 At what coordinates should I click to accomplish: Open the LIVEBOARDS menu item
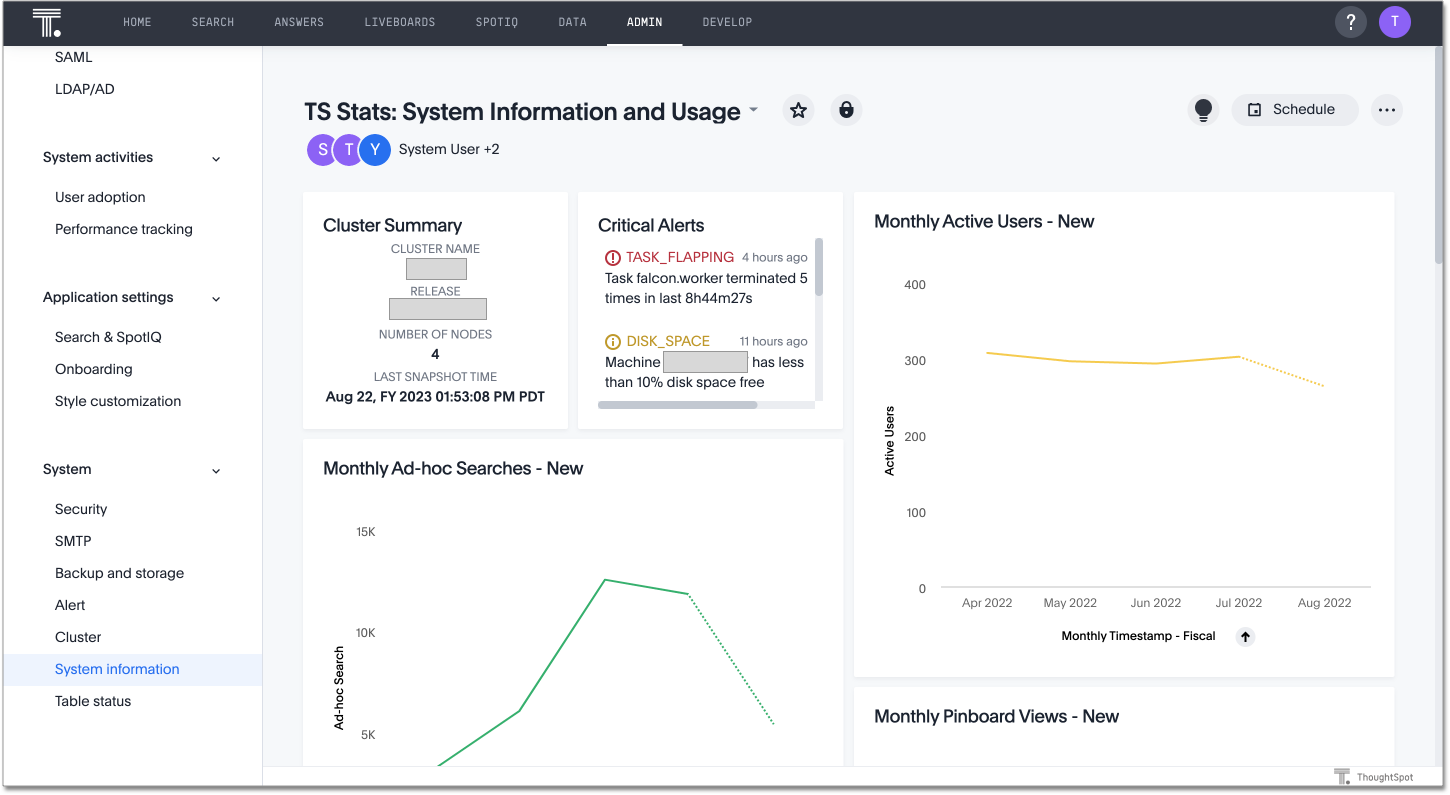[x=399, y=21]
